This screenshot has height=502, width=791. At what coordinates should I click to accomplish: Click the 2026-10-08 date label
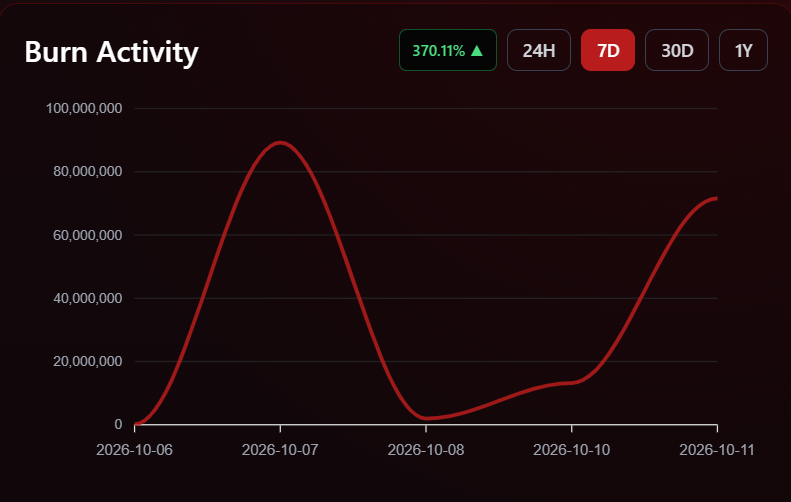(x=426, y=450)
